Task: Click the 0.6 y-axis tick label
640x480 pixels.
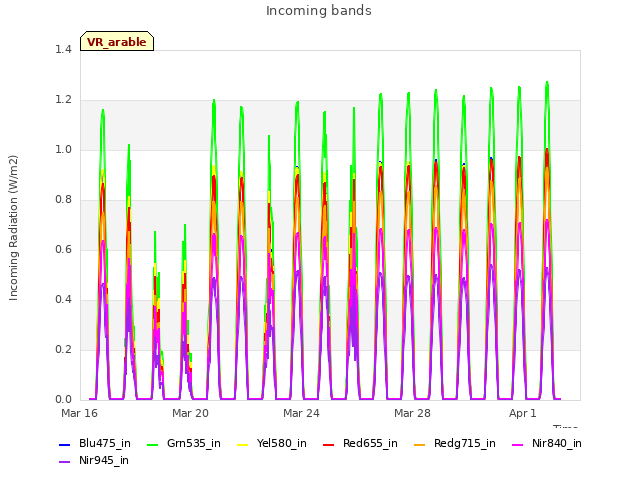Action: 63,249
